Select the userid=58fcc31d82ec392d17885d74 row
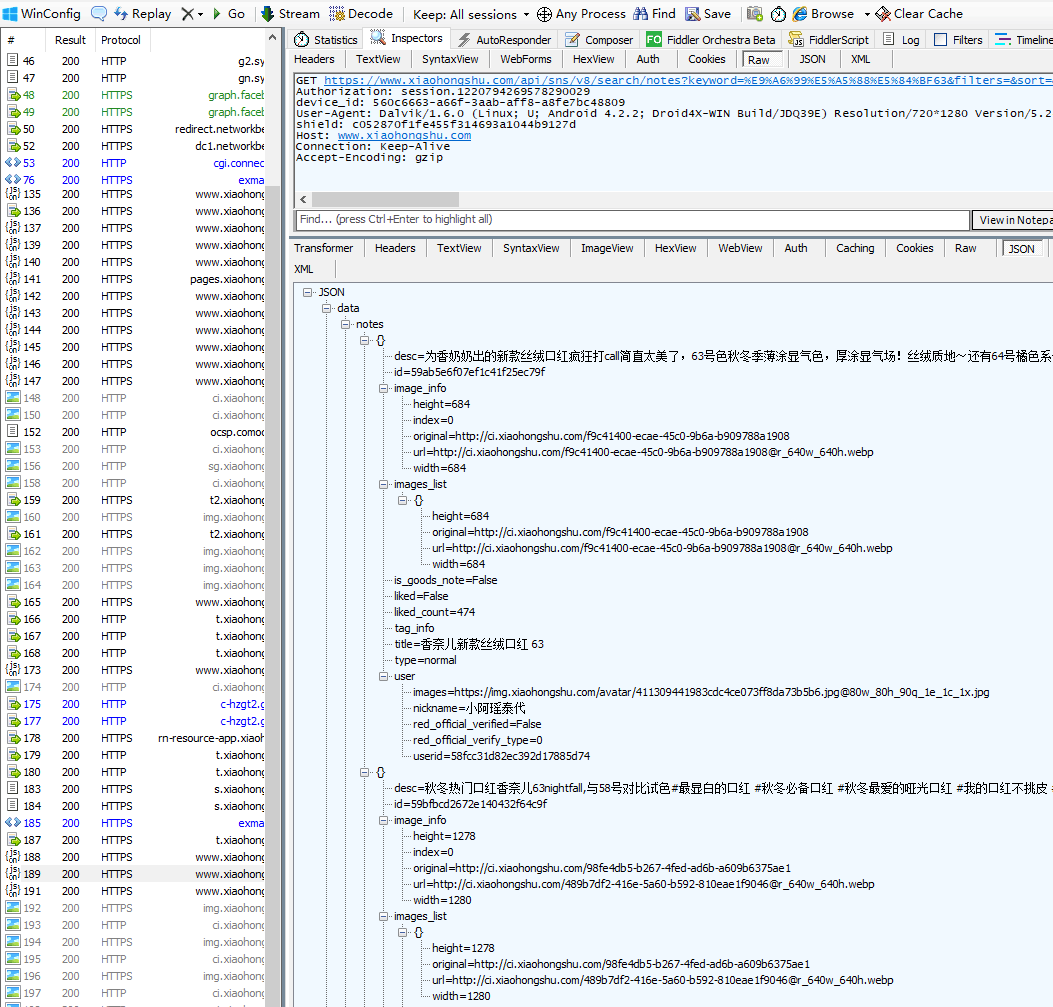Screen dimensions: 1053x1007 point(502,756)
